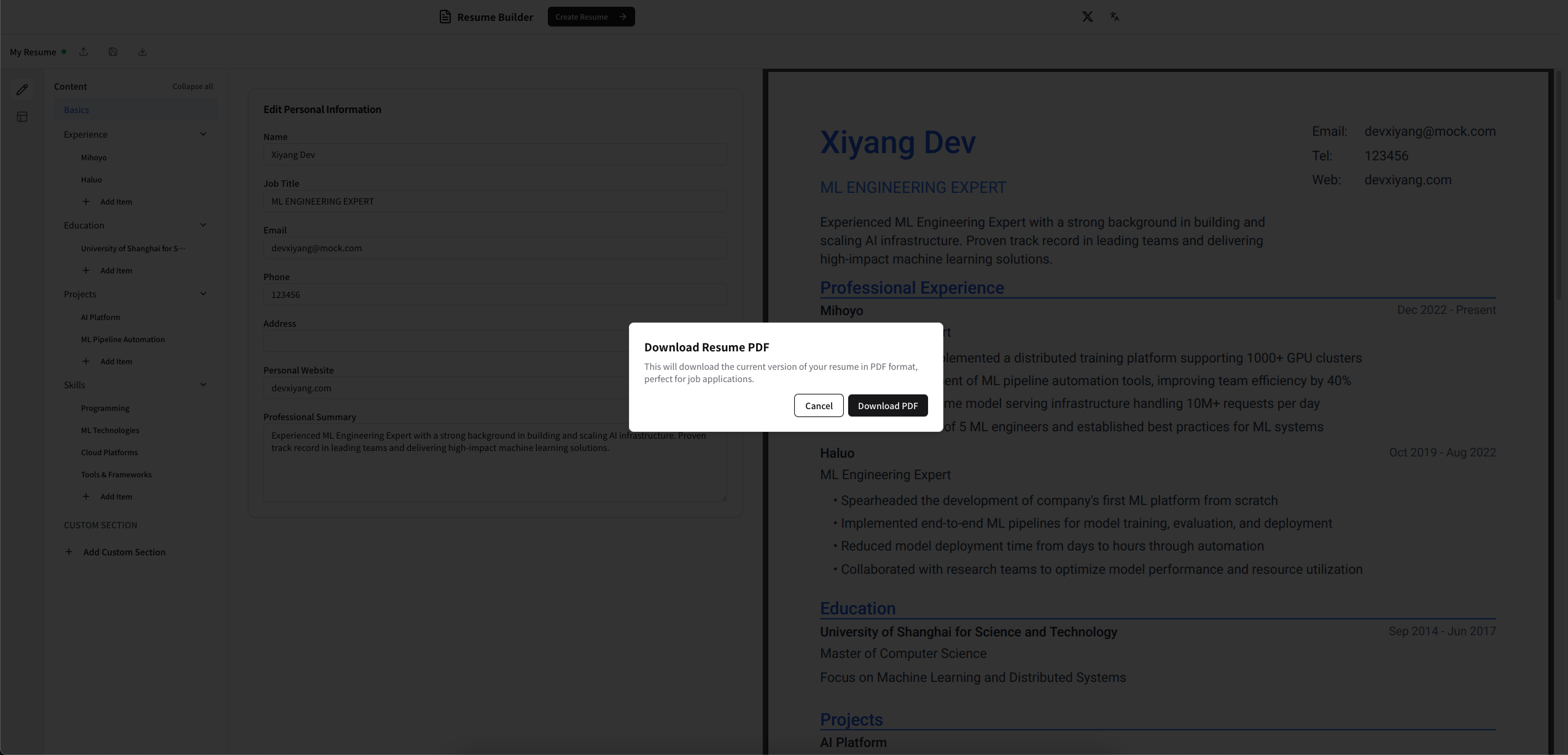This screenshot has width=1568, height=755.
Task: Collapse the Skills section chevron
Action: click(203, 384)
